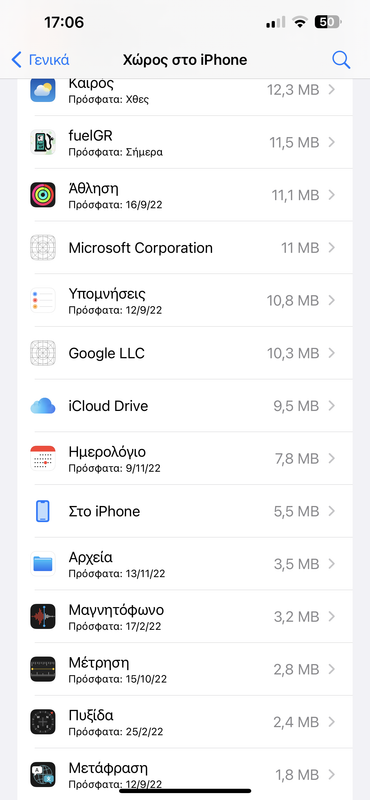This screenshot has width=370, height=800.
Task: Tap the Μαγνητόφωνο voice memo icon
Action: [43, 616]
